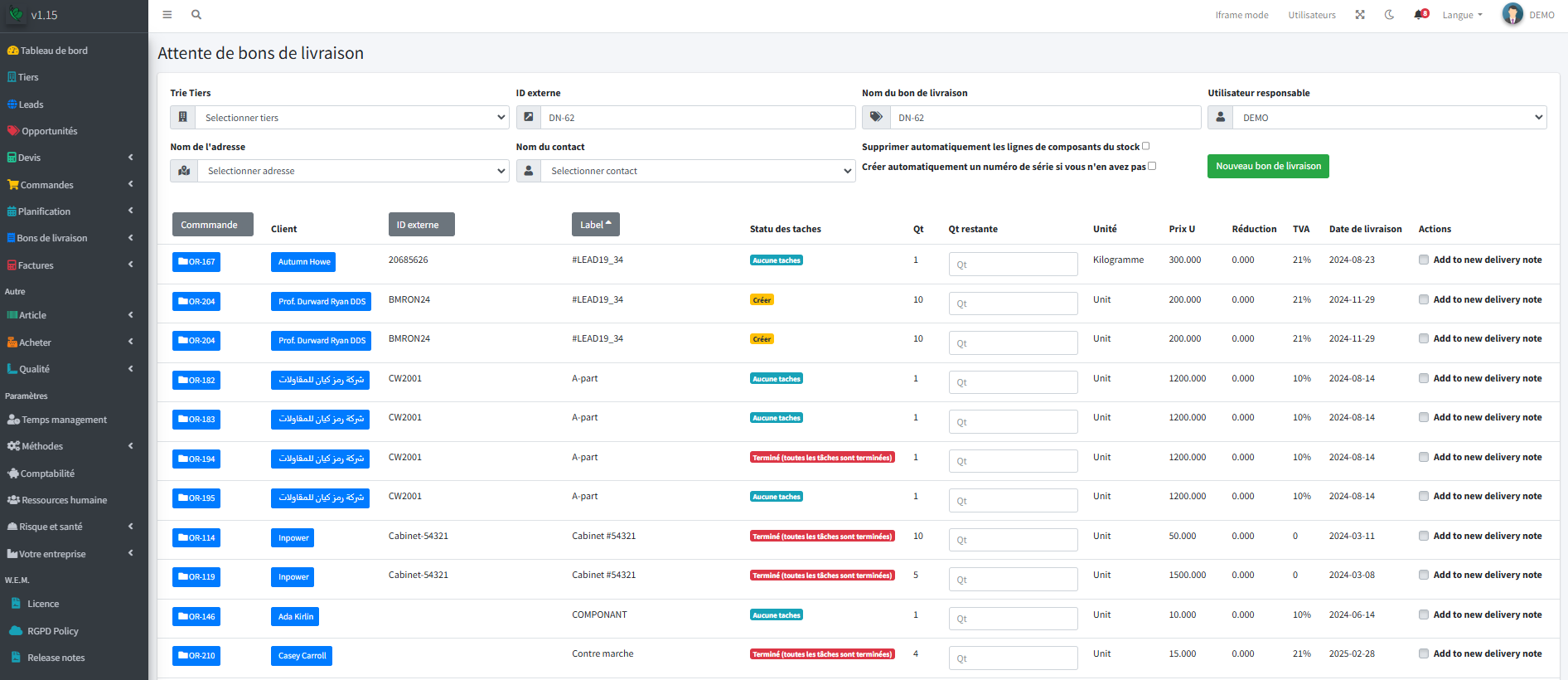Viewport: 1568px width, 680px height.
Task: Open Tableau de bord in sidebar
Action: coord(54,51)
